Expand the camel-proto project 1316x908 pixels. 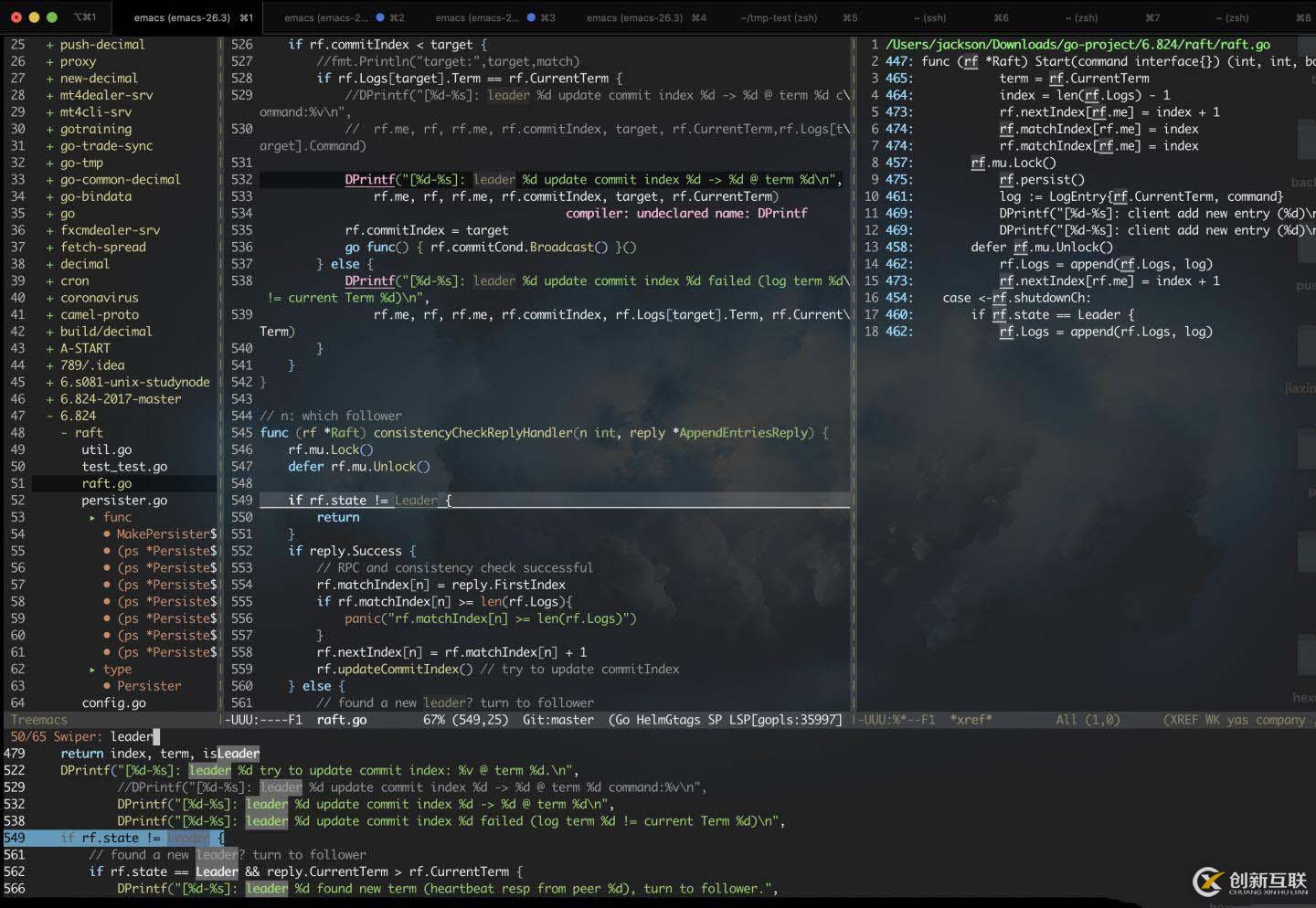click(50, 314)
